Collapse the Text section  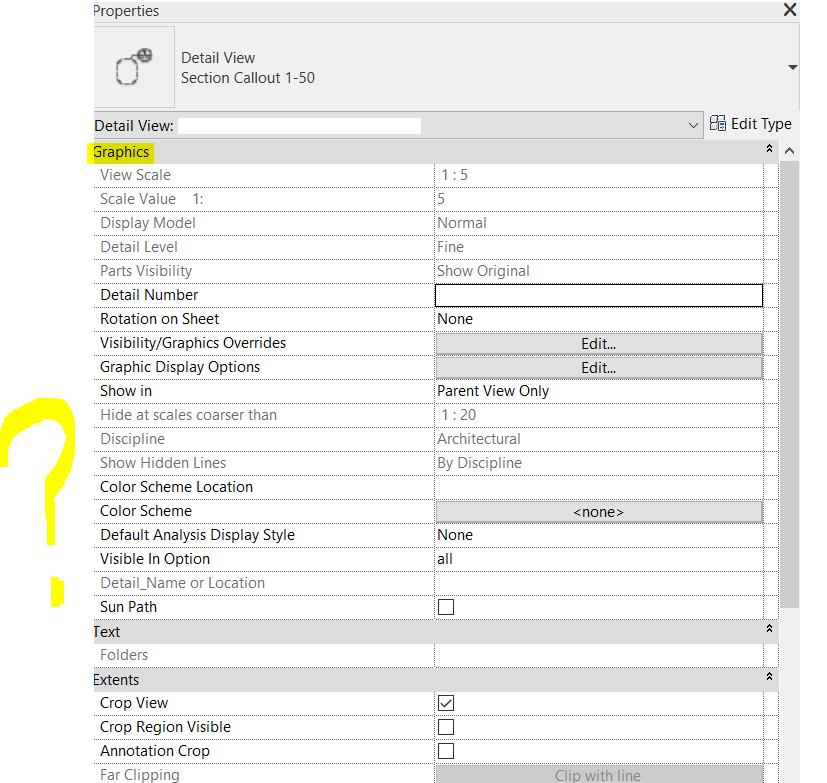click(x=769, y=628)
